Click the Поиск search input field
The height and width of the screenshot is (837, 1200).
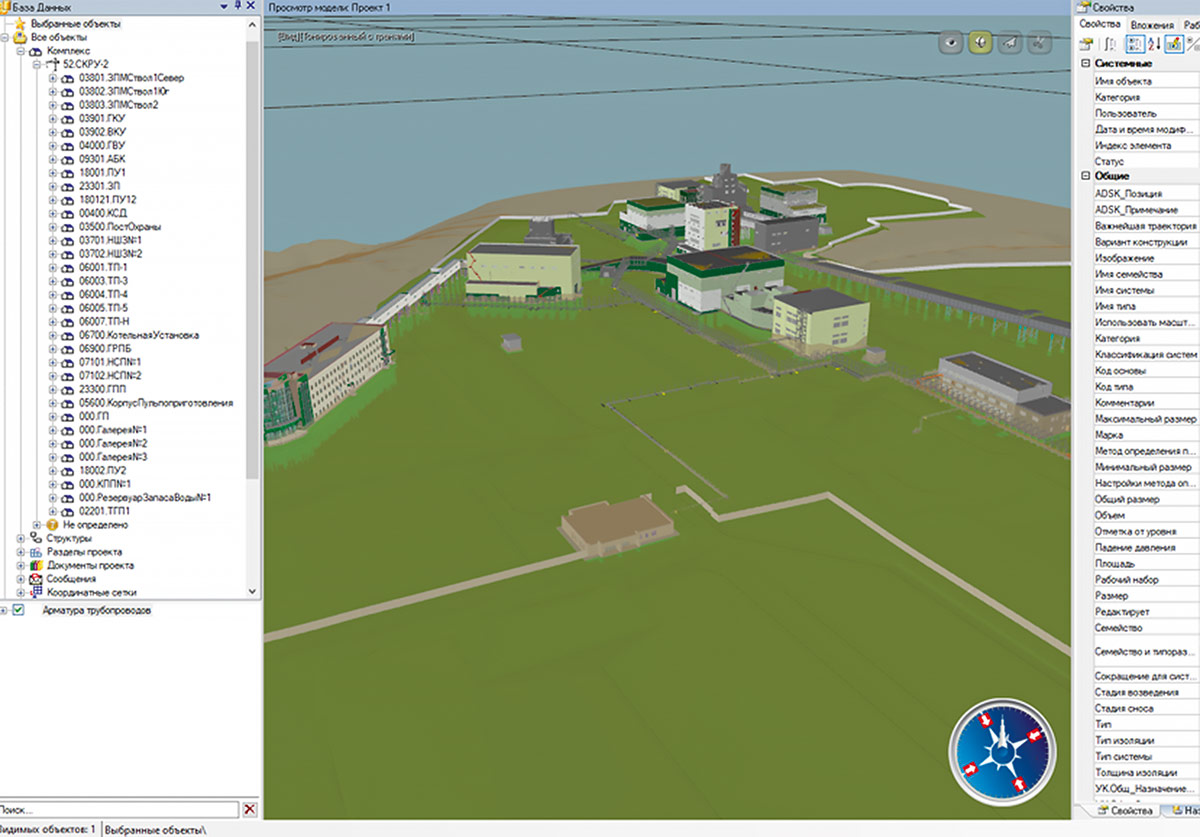pyautogui.click(x=118, y=809)
